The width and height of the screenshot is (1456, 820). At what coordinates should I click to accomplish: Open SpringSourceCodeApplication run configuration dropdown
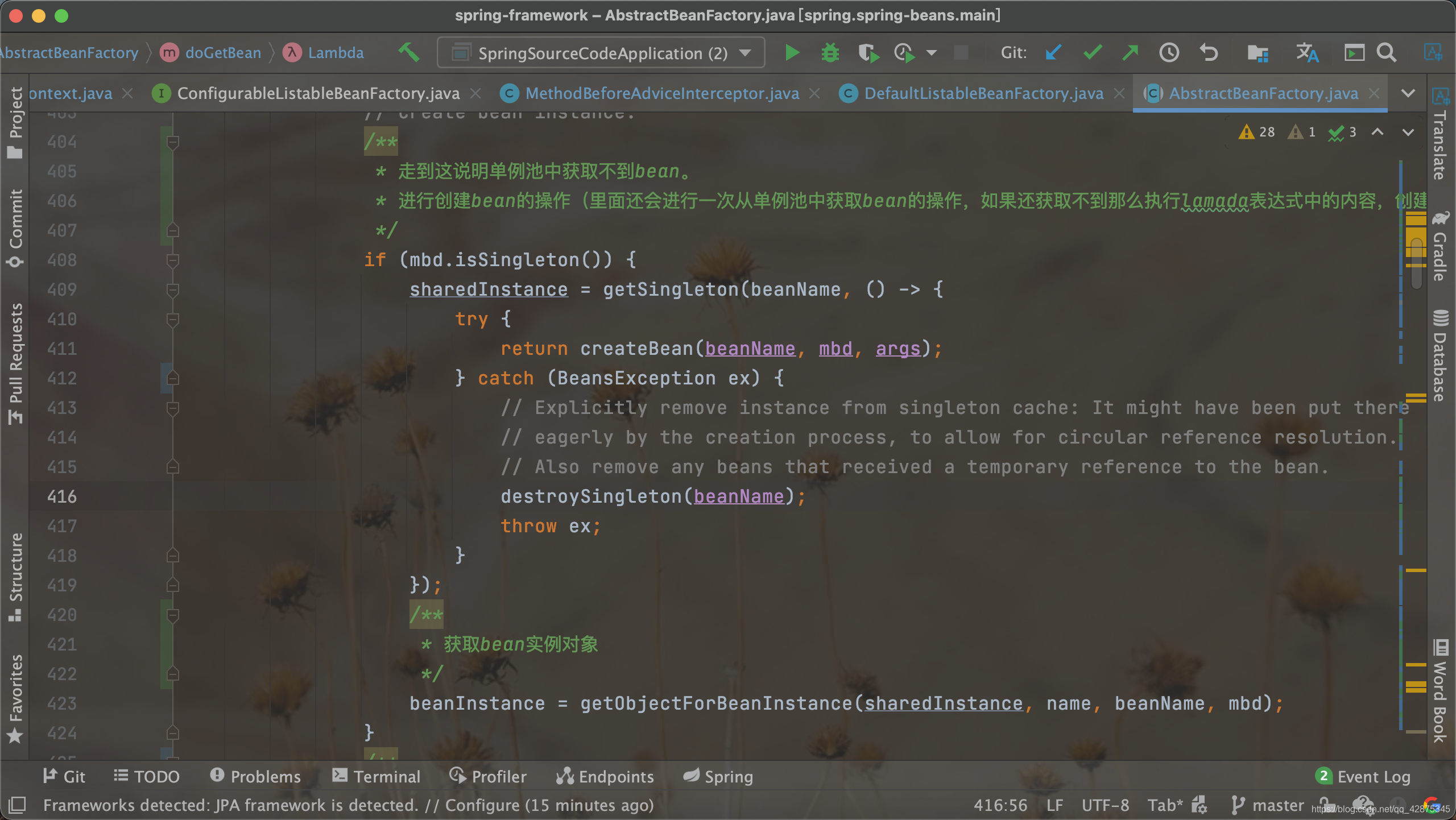[601, 53]
